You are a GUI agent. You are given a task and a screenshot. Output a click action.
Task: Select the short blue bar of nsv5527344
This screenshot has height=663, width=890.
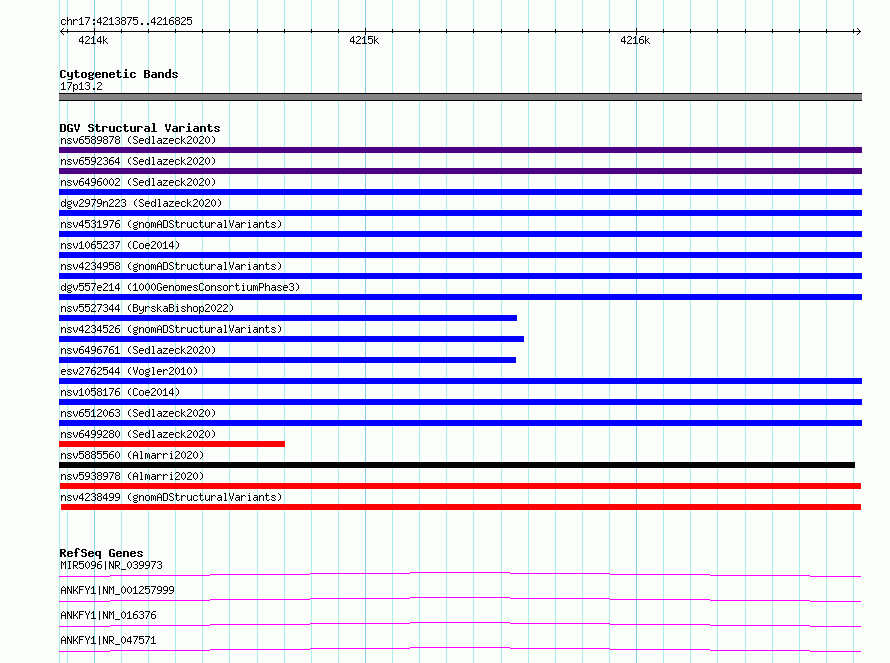click(x=288, y=318)
